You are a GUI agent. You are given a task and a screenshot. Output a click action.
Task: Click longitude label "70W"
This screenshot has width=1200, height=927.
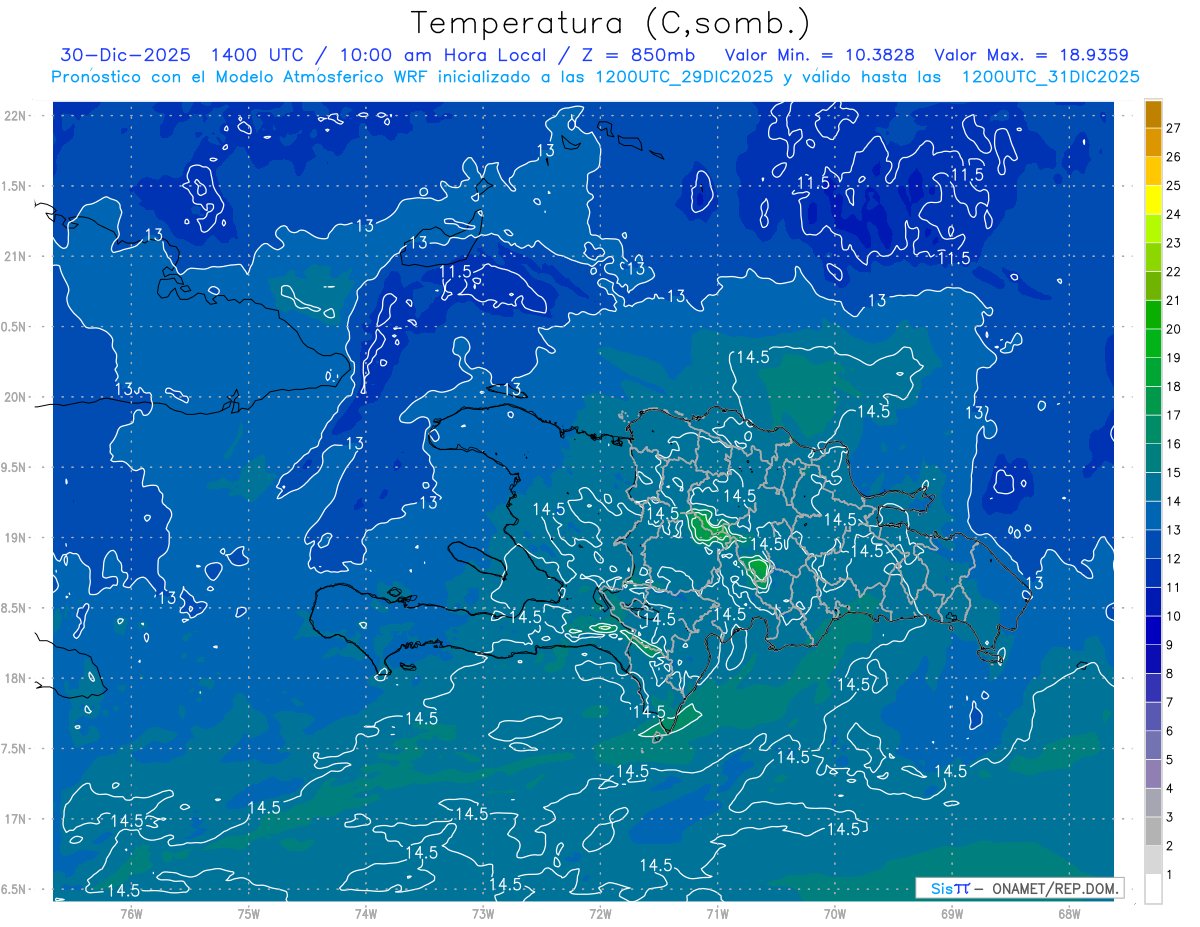click(x=835, y=914)
